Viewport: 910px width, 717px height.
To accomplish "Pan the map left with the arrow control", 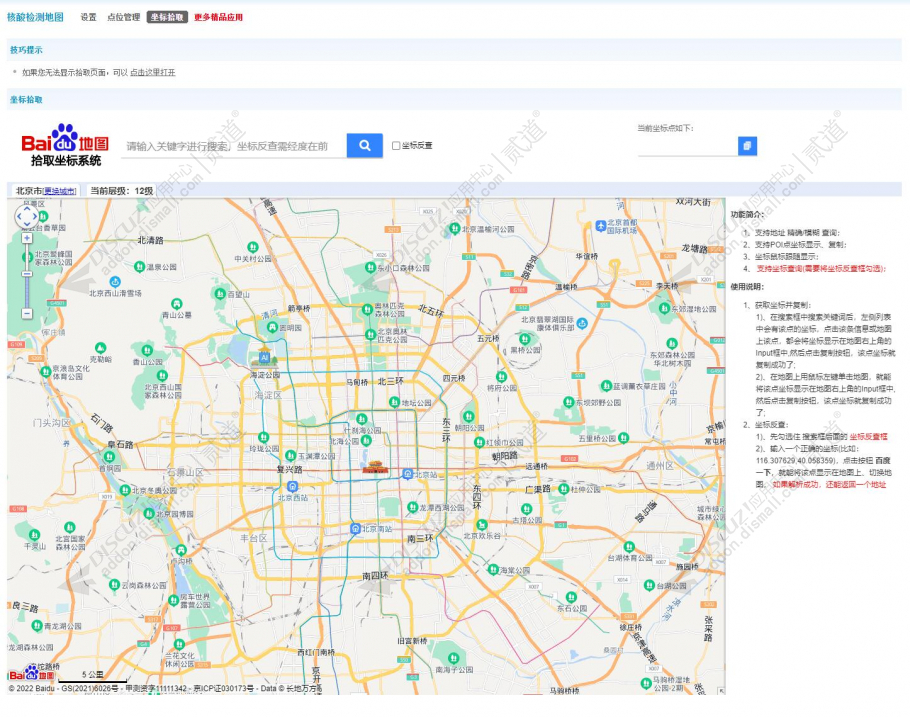I will click(19, 217).
